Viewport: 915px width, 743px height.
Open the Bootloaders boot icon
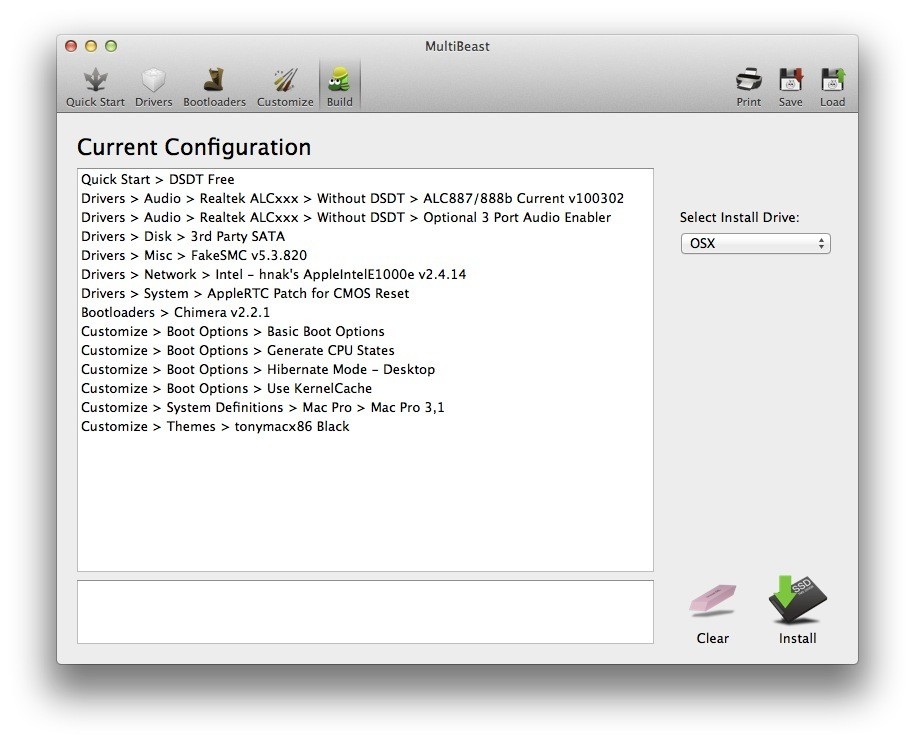[x=214, y=86]
